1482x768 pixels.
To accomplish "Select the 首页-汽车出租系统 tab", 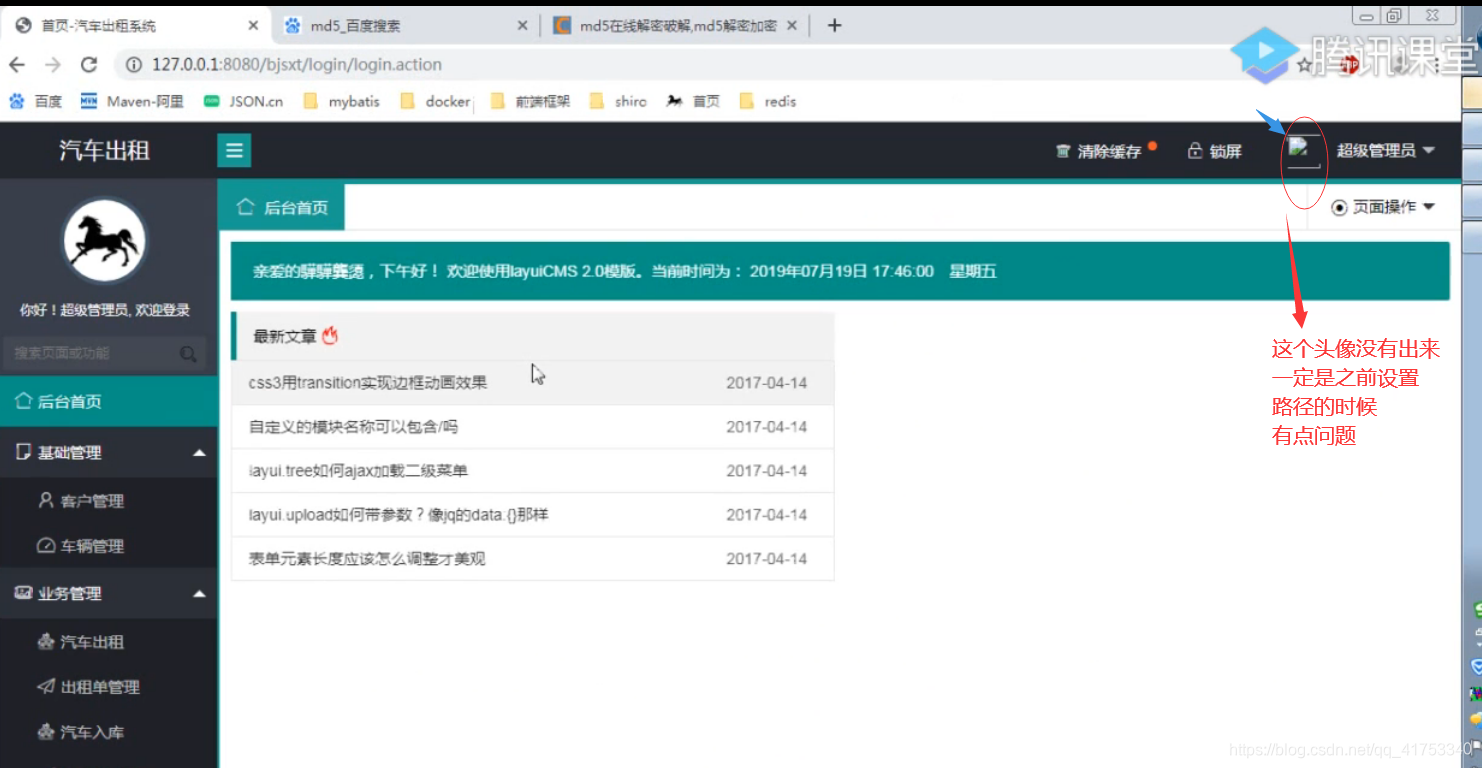I will (x=135, y=26).
